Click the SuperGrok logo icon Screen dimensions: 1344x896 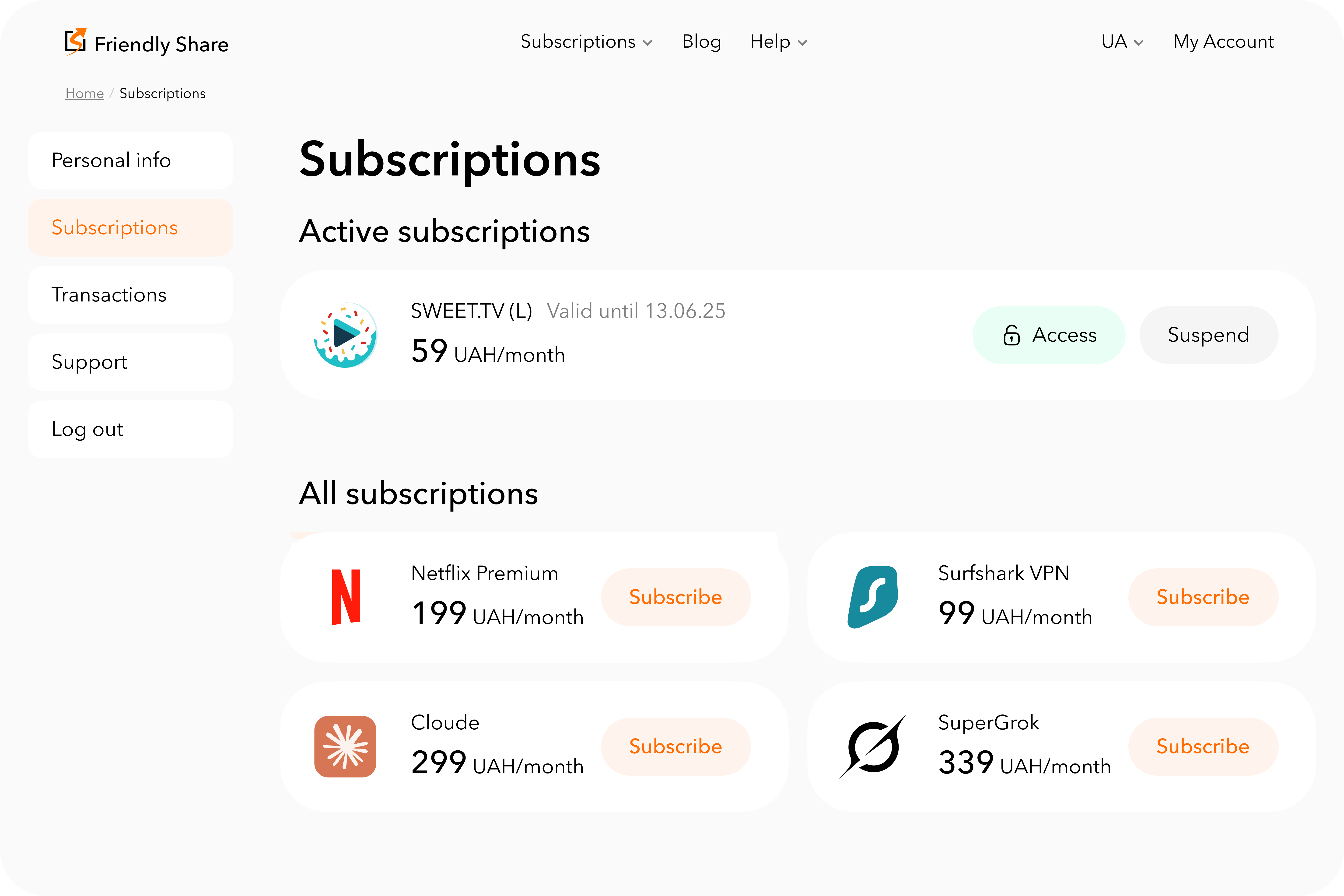click(873, 746)
